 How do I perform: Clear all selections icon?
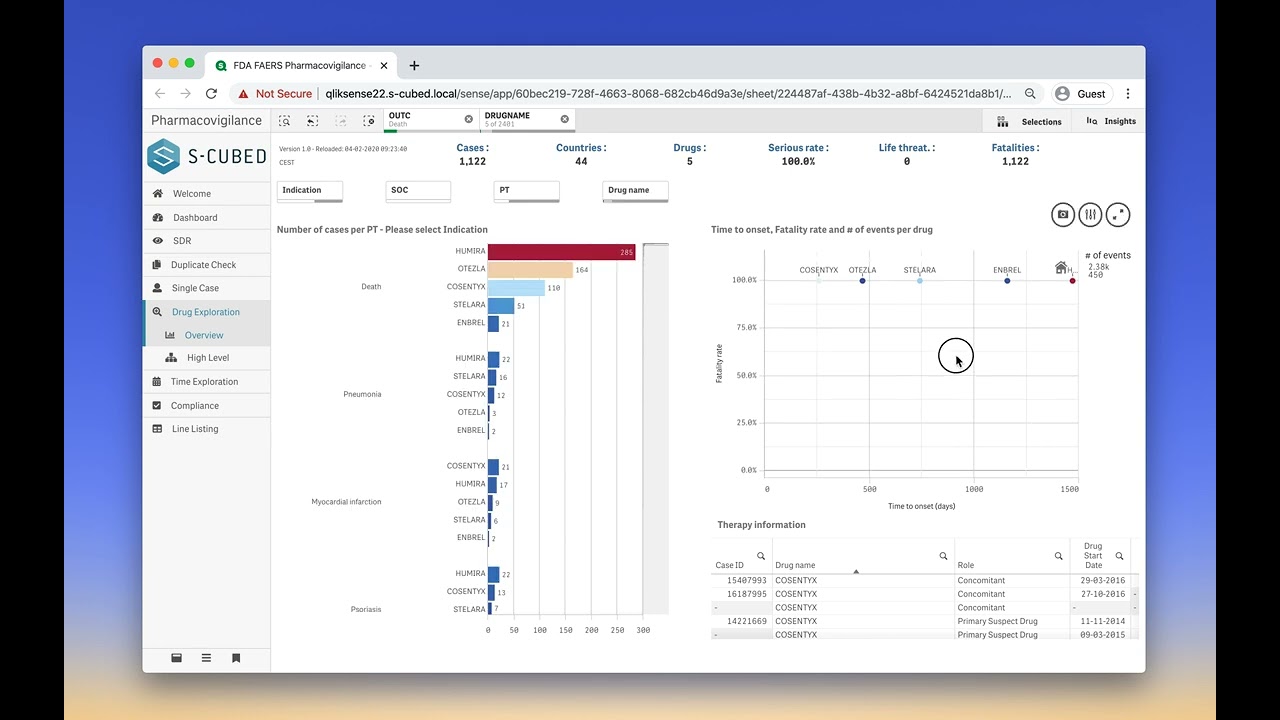[369, 121]
